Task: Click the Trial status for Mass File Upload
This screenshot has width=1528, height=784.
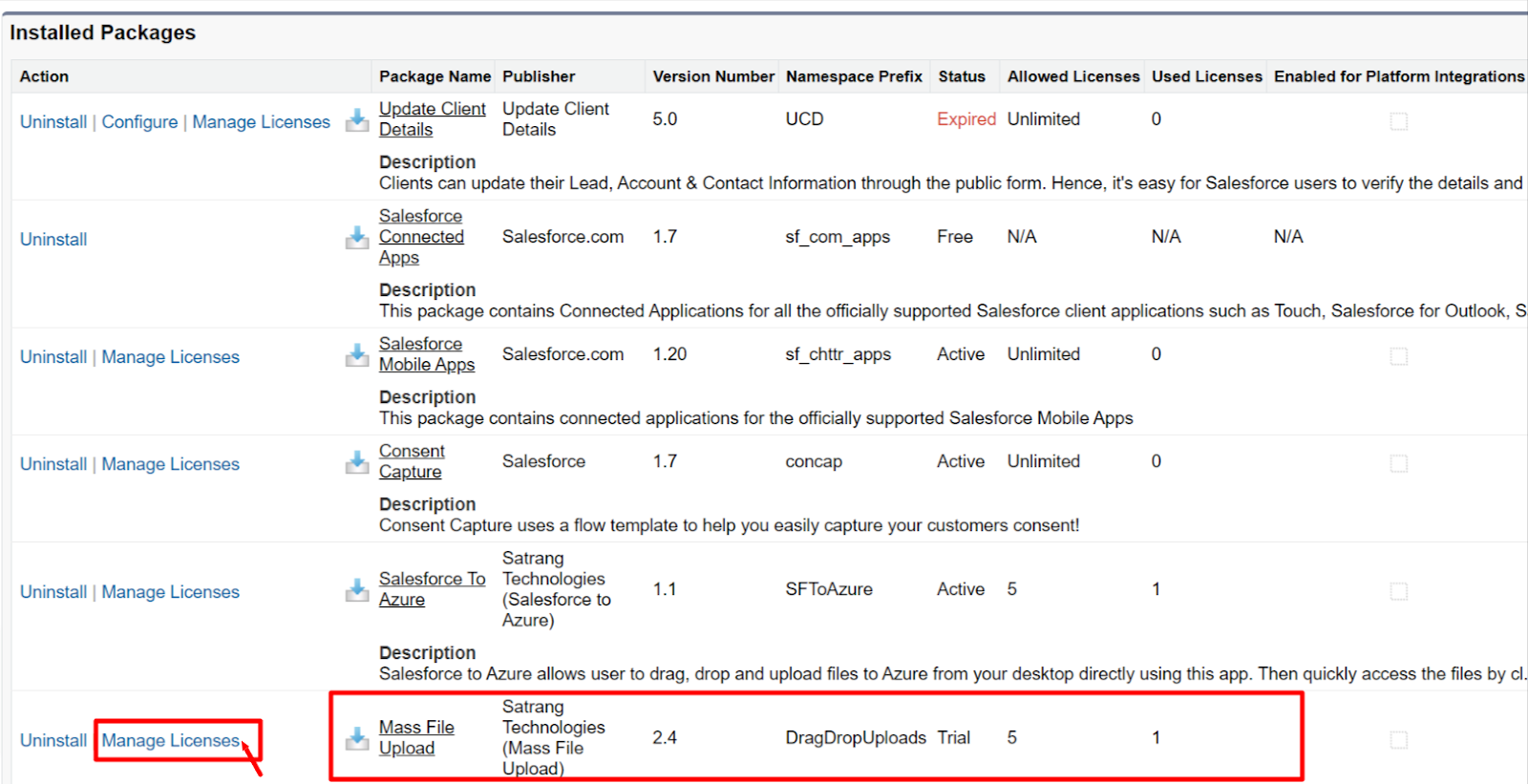Action: [953, 738]
